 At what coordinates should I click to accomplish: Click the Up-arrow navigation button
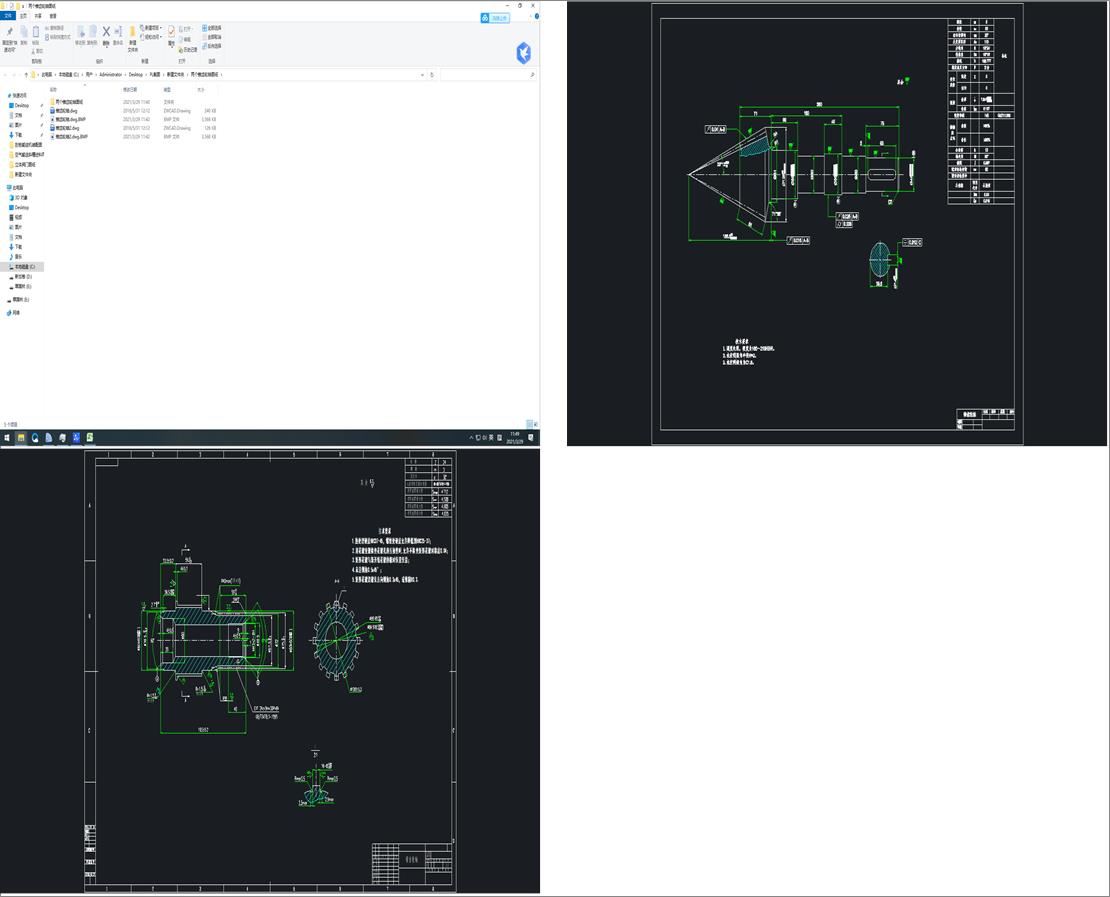coord(26,75)
